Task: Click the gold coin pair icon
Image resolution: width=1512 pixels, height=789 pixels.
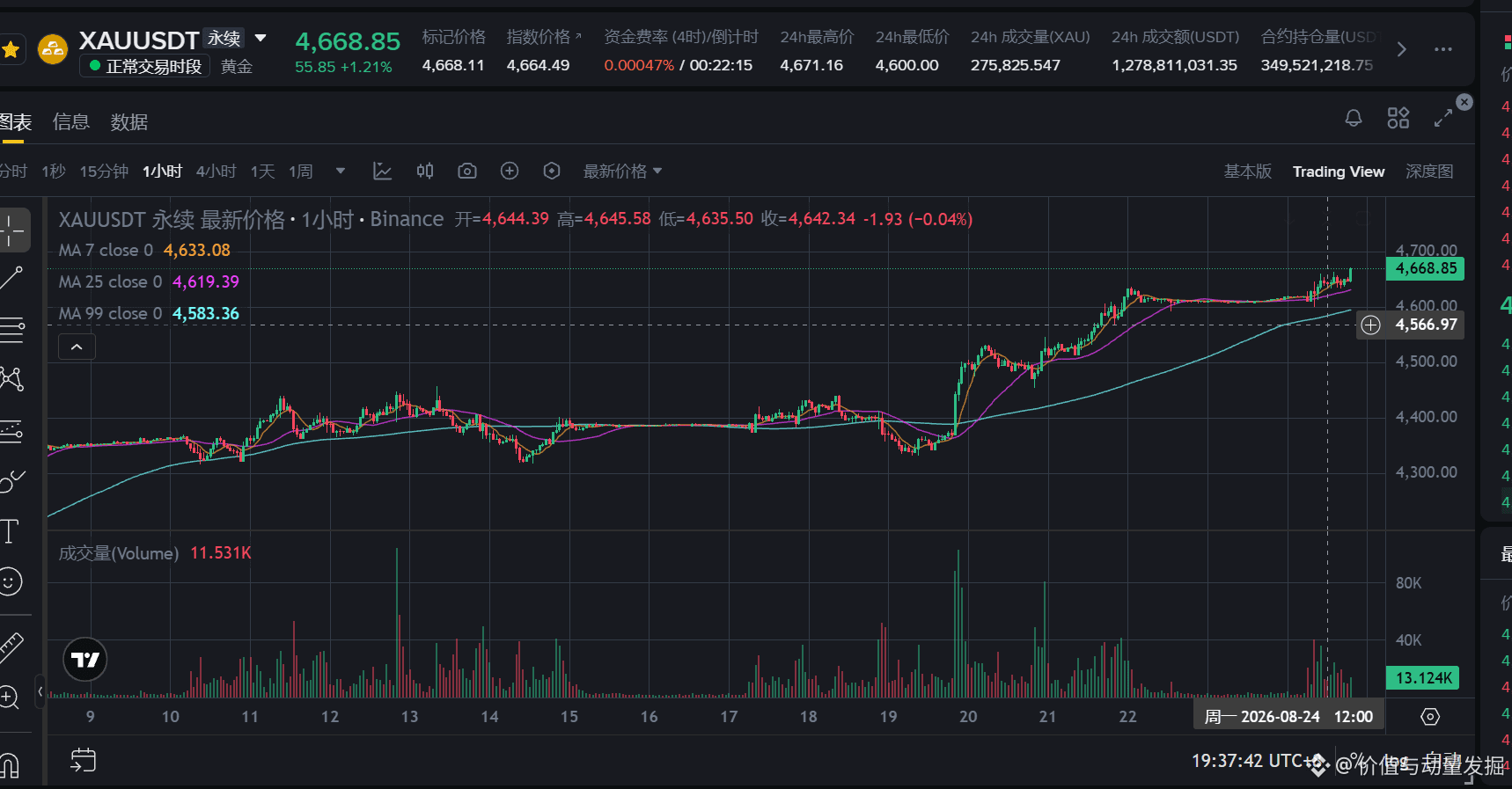Action: tap(53, 50)
